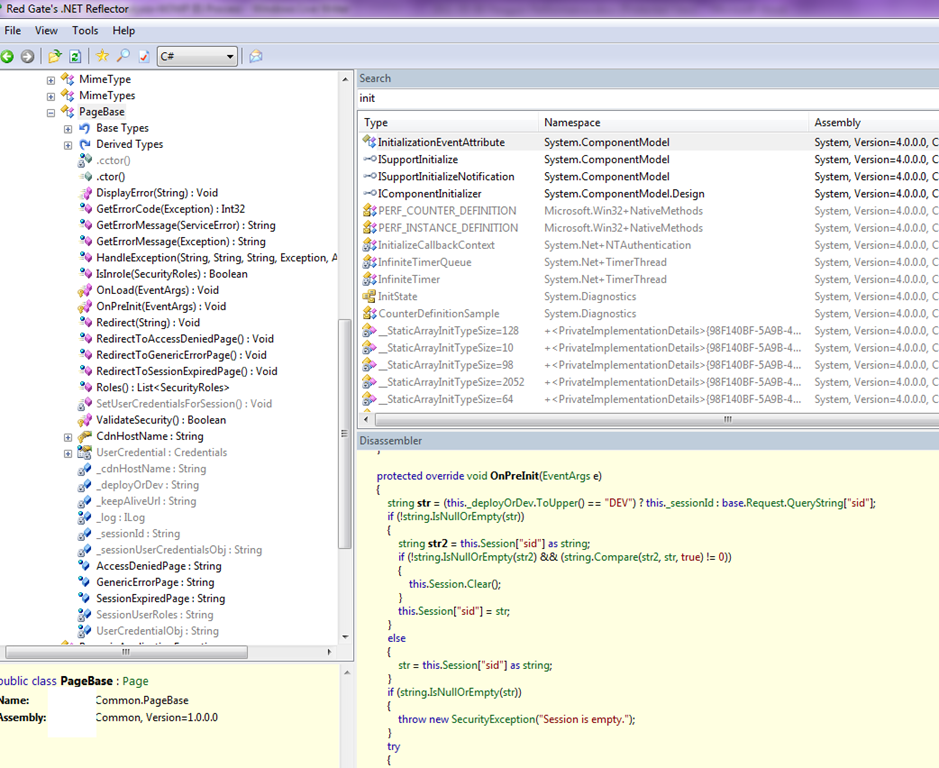939x768 pixels.
Task: Expand the MimeTypes tree node
Action: (51, 96)
